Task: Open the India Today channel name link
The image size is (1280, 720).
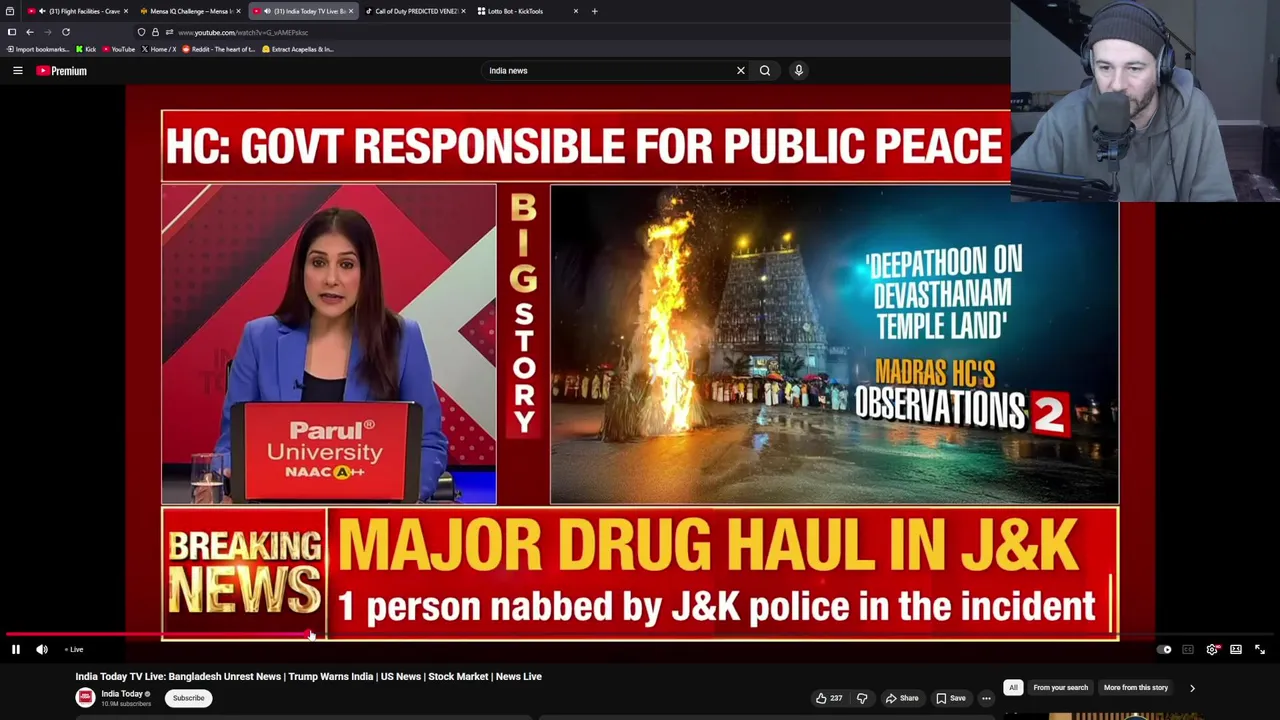Action: click(122, 694)
